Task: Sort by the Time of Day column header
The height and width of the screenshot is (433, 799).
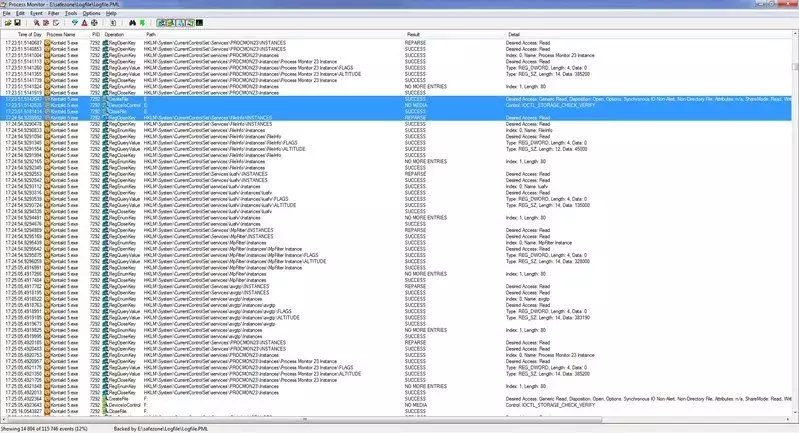Action: click(30, 35)
